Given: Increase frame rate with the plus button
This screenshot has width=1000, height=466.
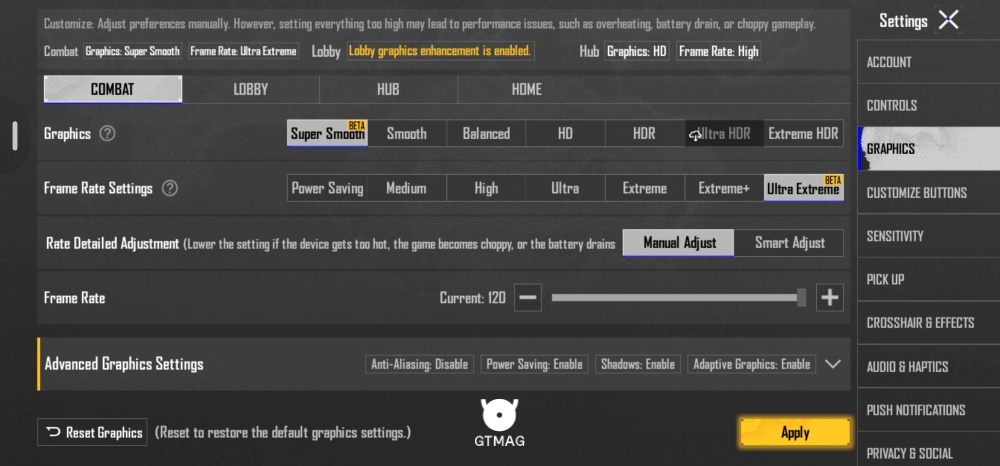Looking at the screenshot, I should [830, 298].
